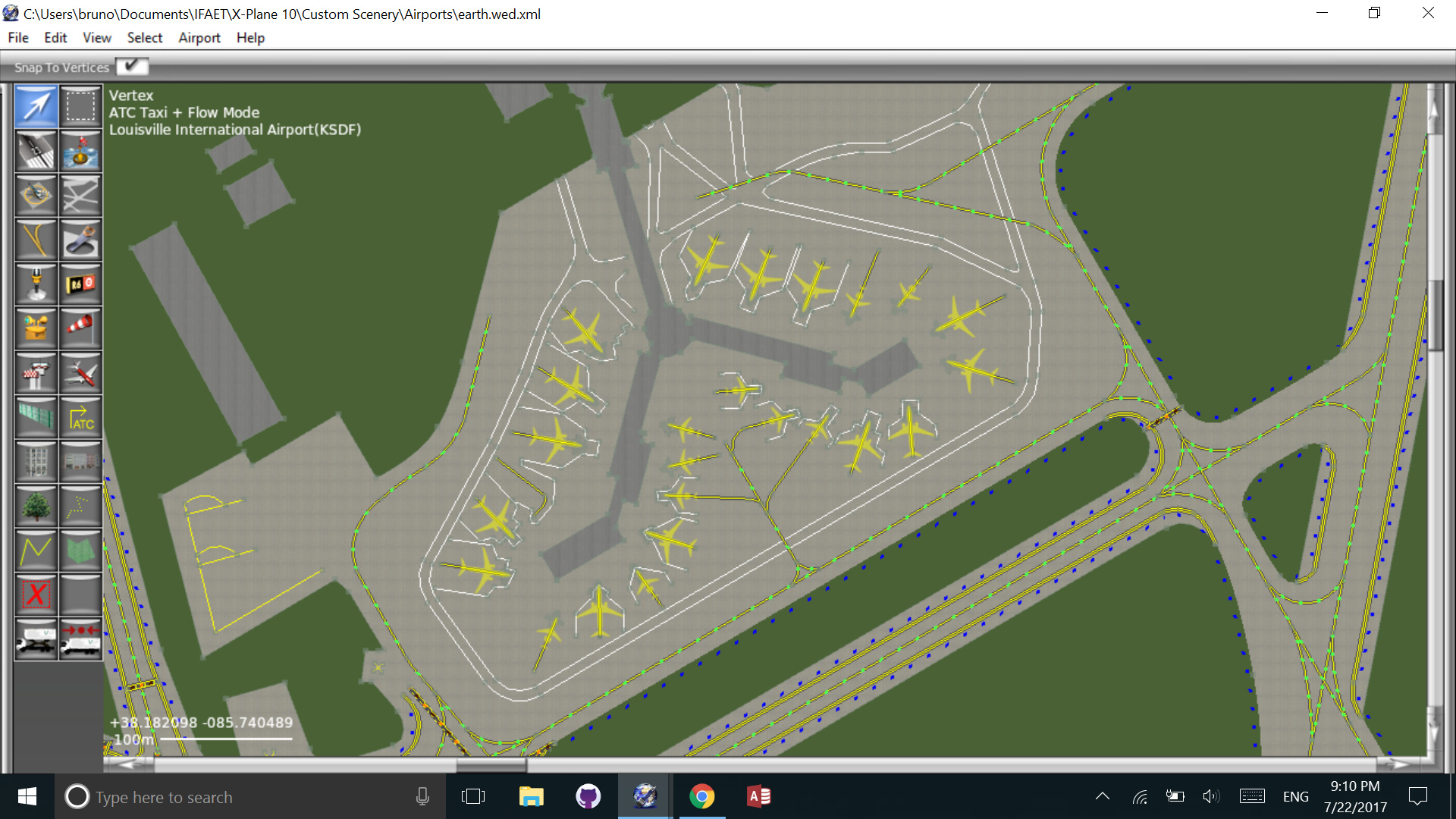This screenshot has height=819, width=1456.
Task: Show hidden system tray icons
Action: (1103, 796)
